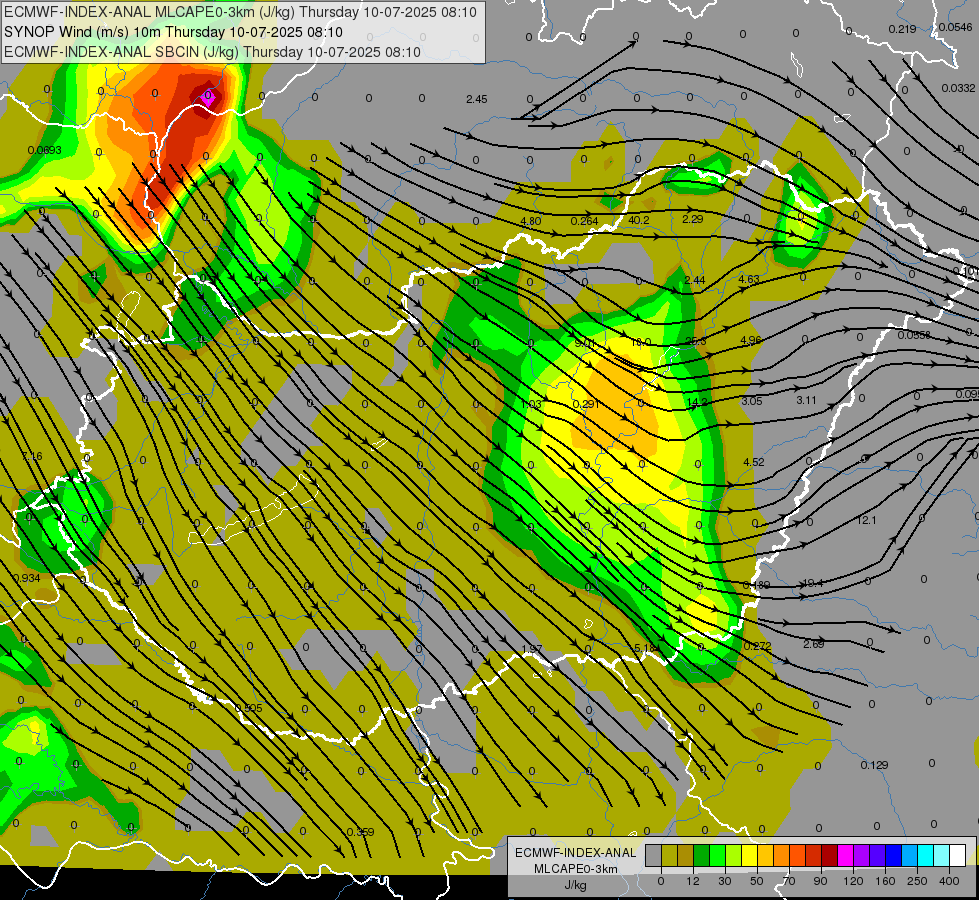This screenshot has height=900, width=979.
Task: Click the legend tick label 70
Action: click(x=789, y=881)
